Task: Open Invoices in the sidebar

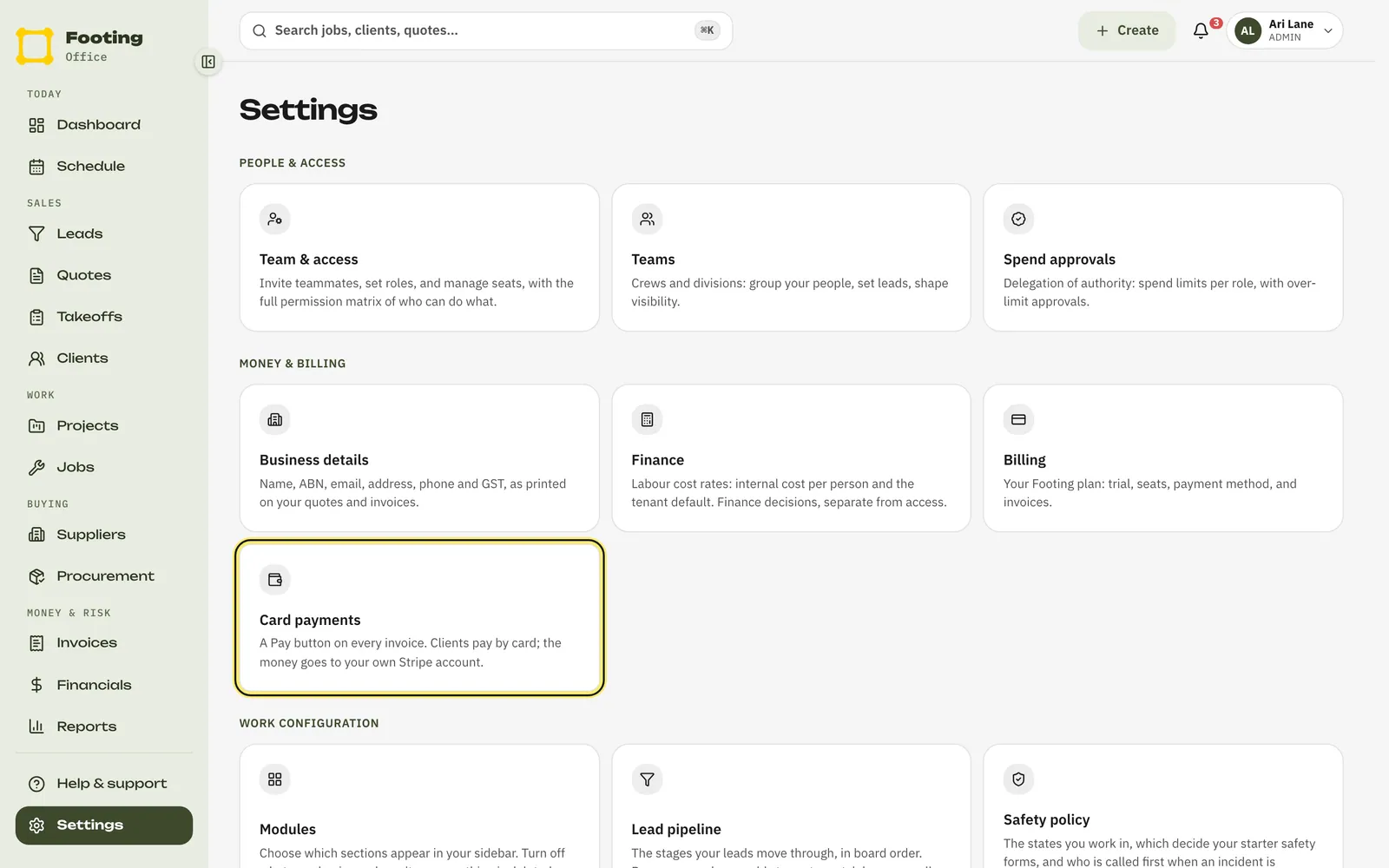Action: 104,643
